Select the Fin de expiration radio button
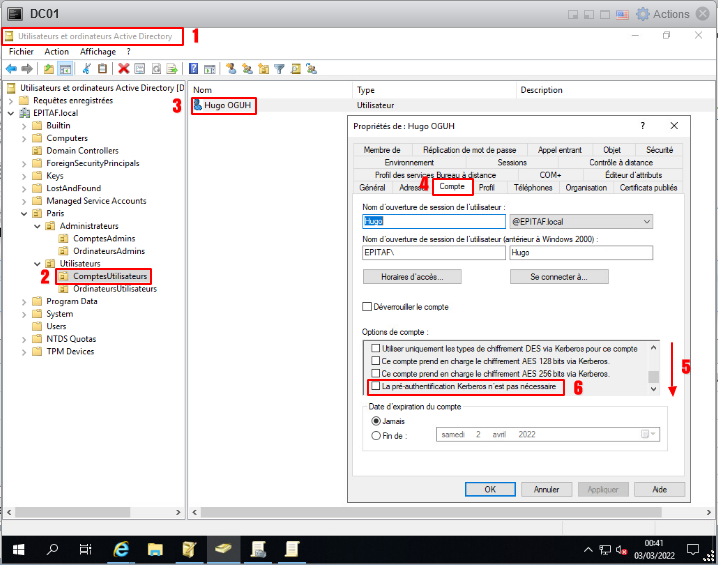The height and width of the screenshot is (565, 718). coord(376,435)
